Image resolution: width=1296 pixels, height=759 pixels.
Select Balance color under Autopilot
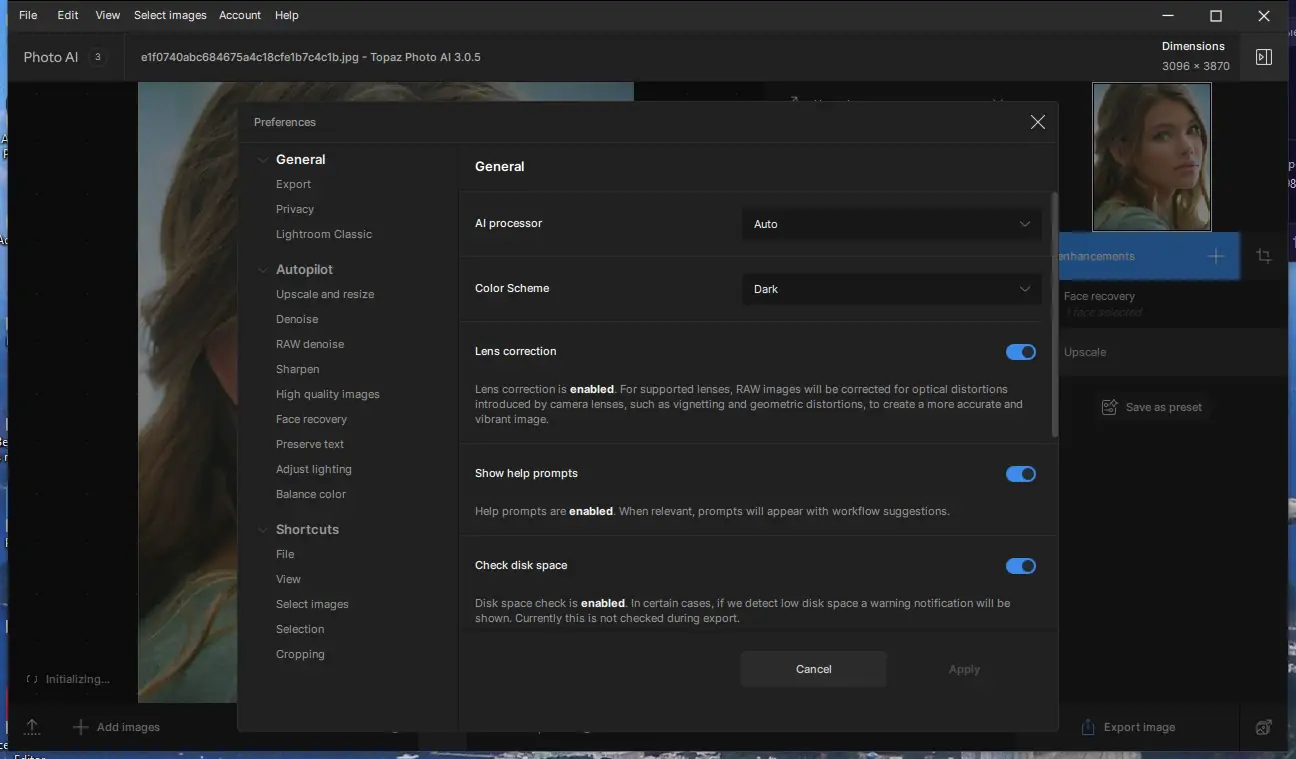(x=311, y=494)
